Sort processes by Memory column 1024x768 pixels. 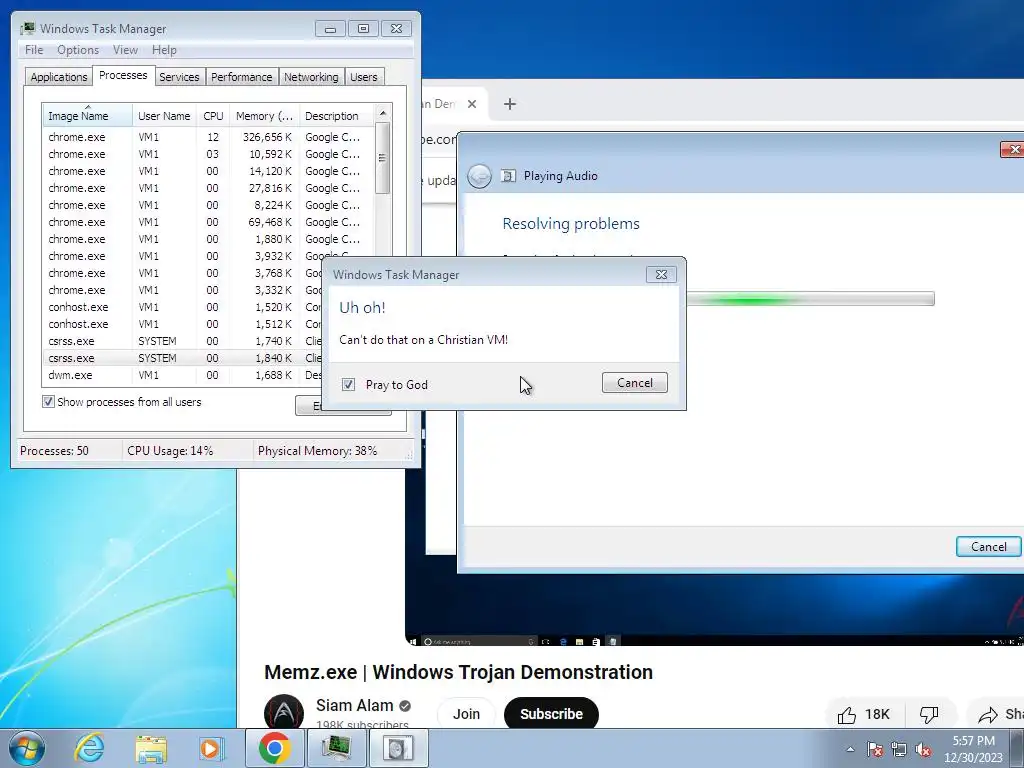click(x=264, y=116)
